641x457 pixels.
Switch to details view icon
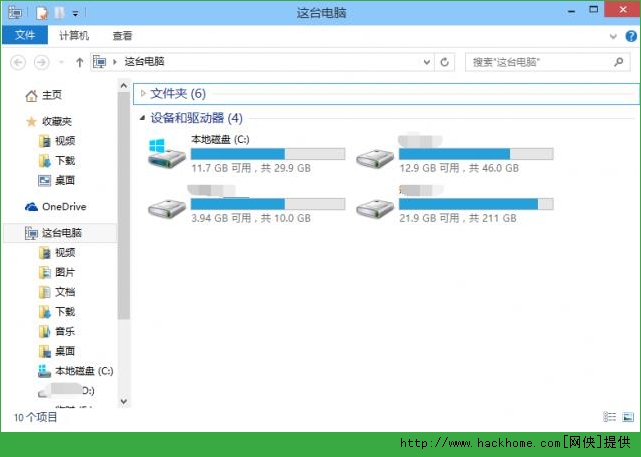(x=609, y=417)
